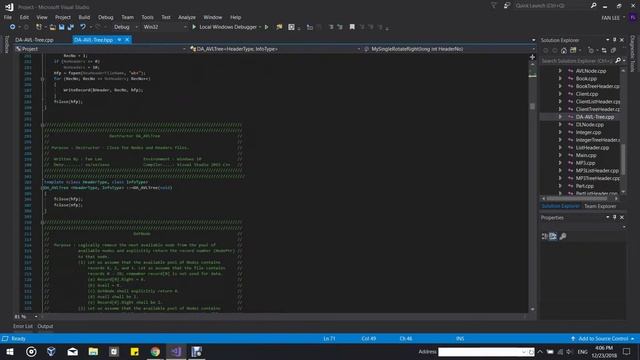Viewport: 640px width, 360px height.
Task: Click the feedback icon beside Quick Launch
Action: pyautogui.click(x=507, y=6)
